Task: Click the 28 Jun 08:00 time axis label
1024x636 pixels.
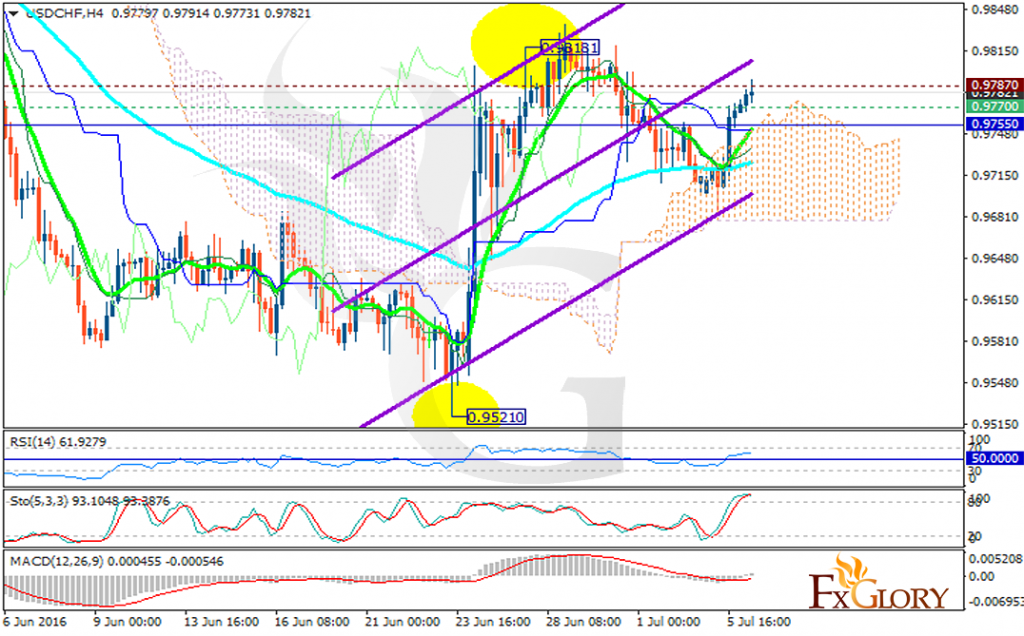Action: pos(583,622)
